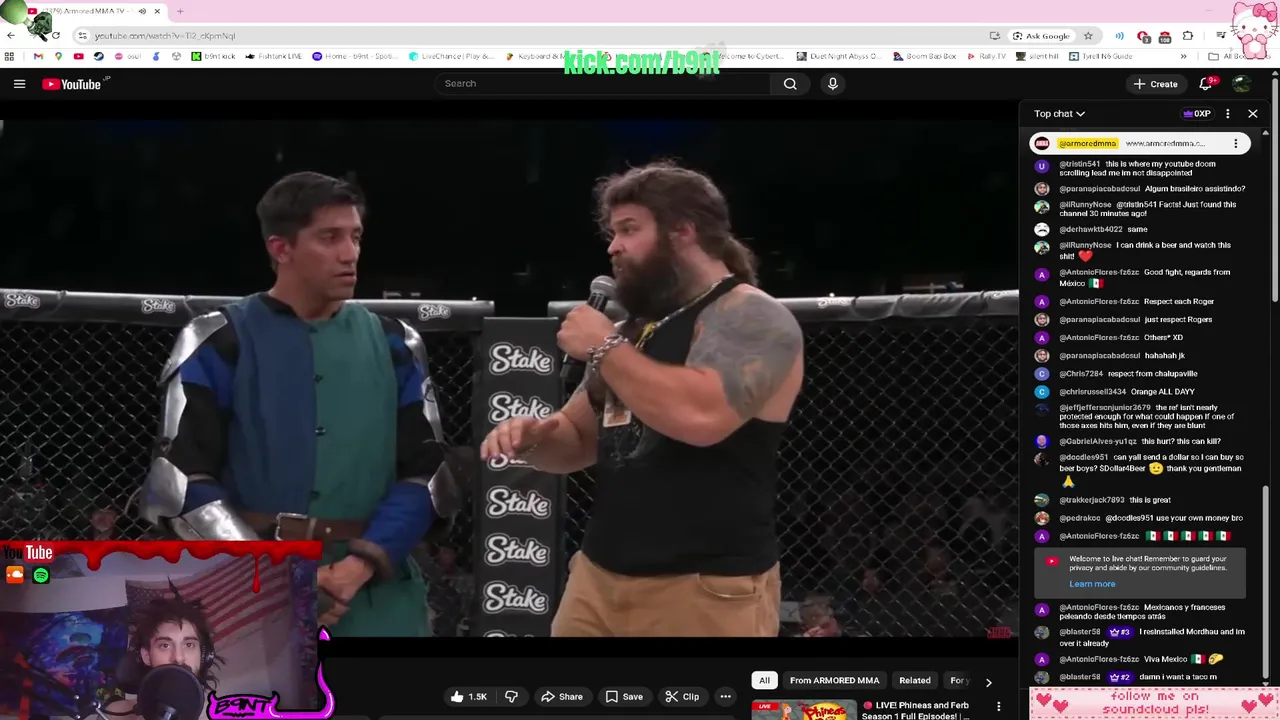Open YouTube notifications bell
Viewport: 1280px width, 720px height.
1206,84
